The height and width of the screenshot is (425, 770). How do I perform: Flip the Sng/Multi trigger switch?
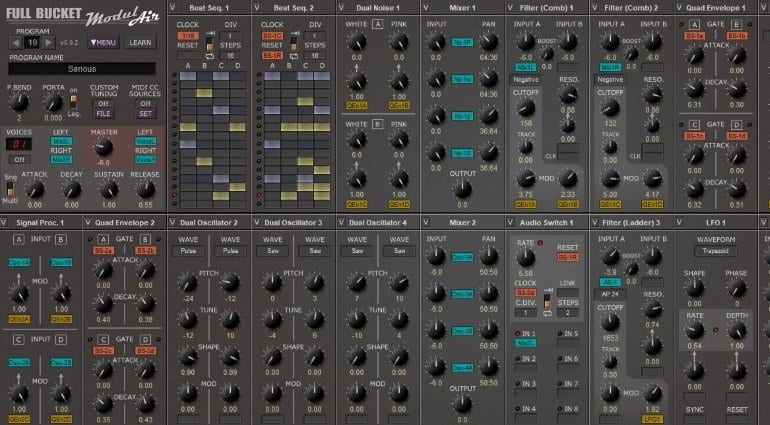(9, 189)
